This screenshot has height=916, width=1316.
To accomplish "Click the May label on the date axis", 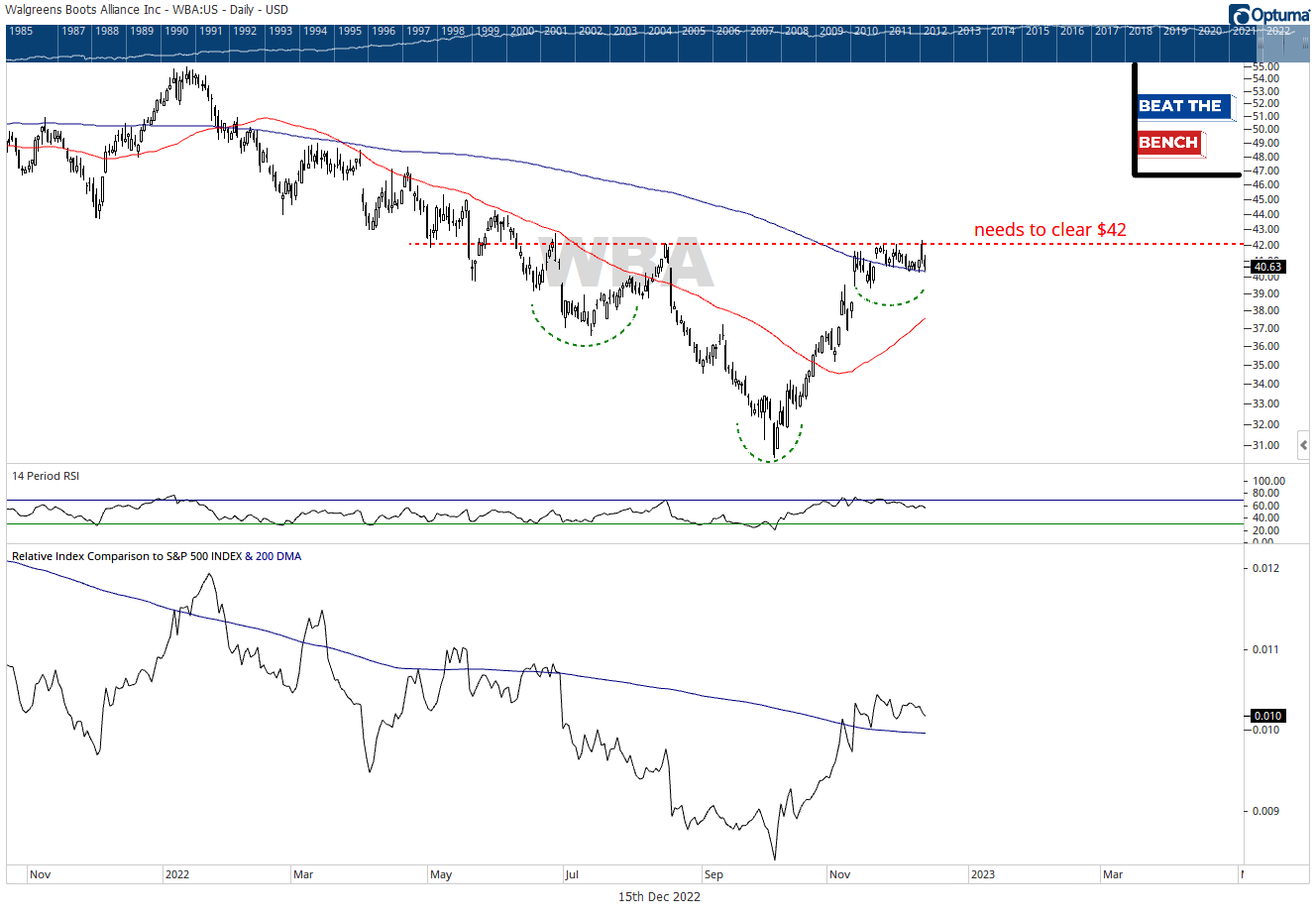I will [x=441, y=874].
